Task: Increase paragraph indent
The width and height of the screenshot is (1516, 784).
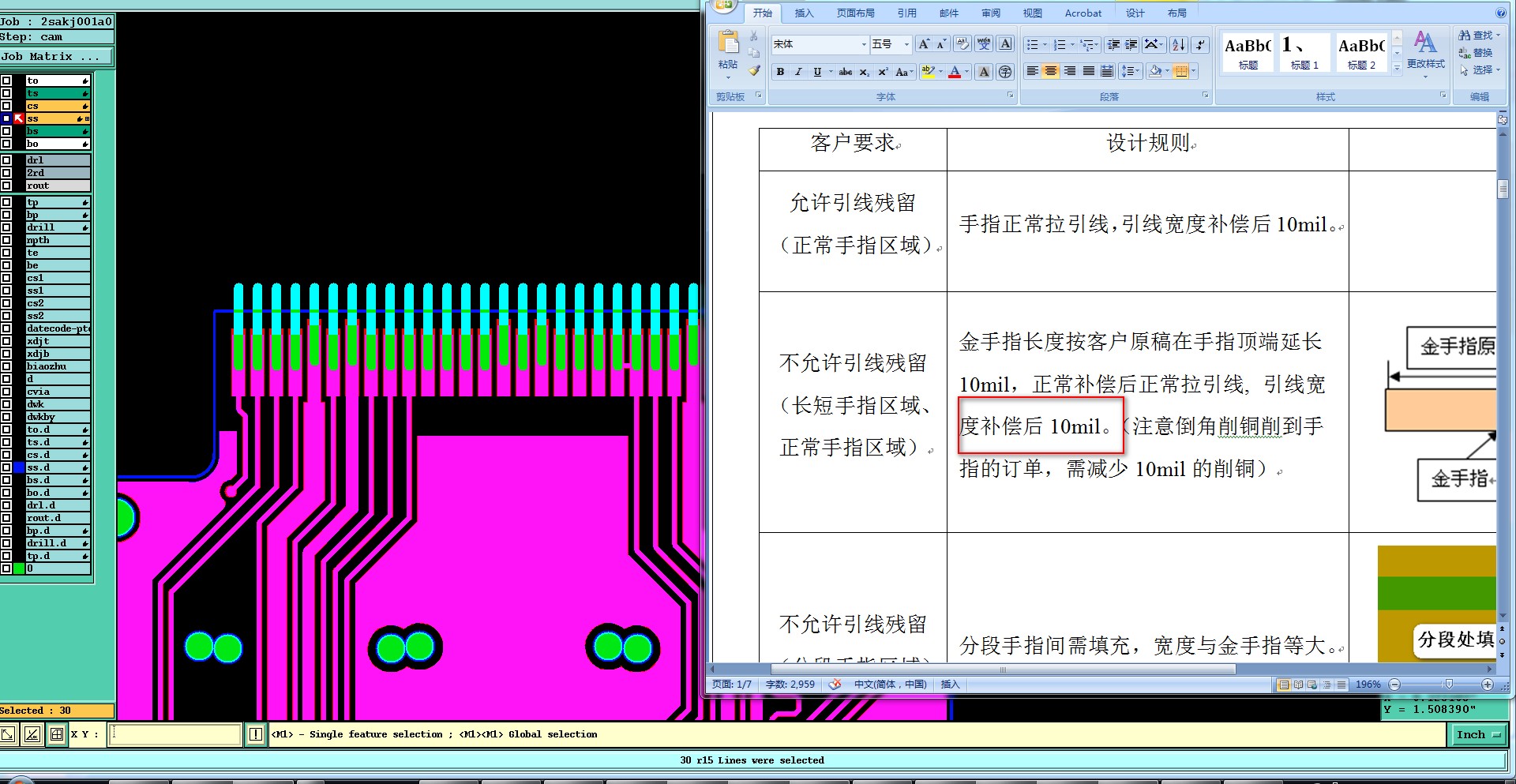Action: click(1131, 44)
